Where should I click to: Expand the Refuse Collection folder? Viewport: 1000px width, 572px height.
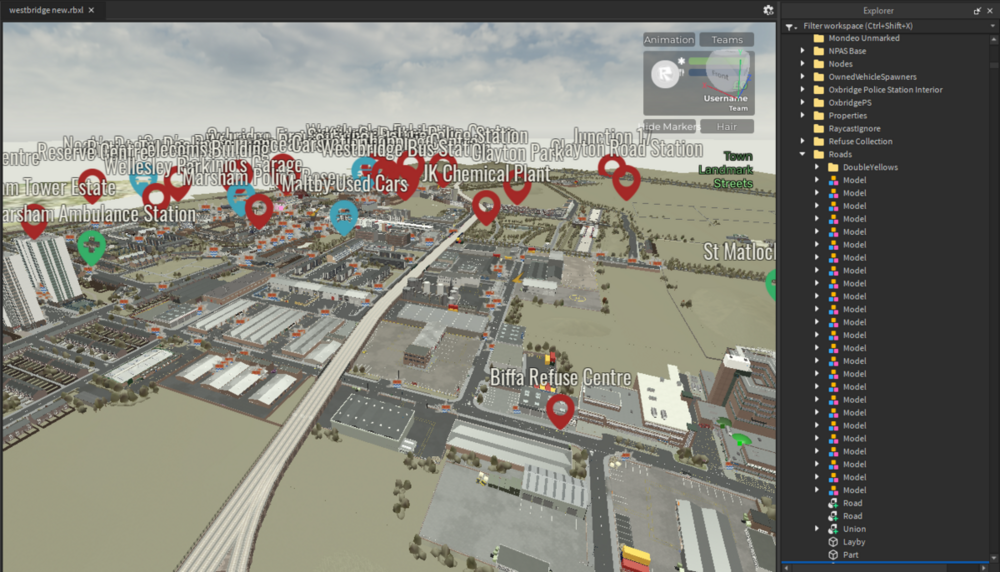tap(802, 142)
